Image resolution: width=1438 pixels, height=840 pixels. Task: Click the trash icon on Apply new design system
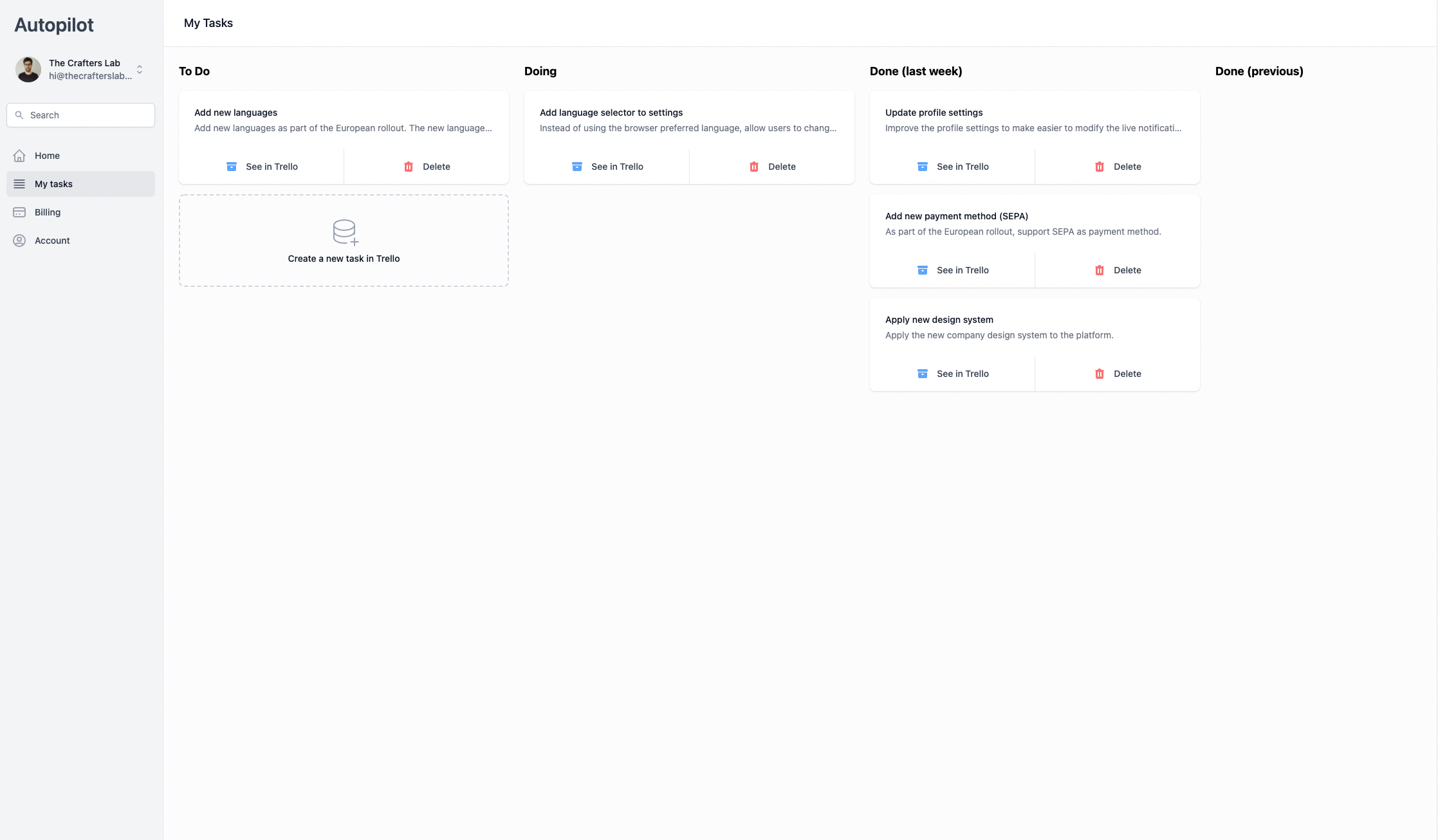pos(1100,374)
